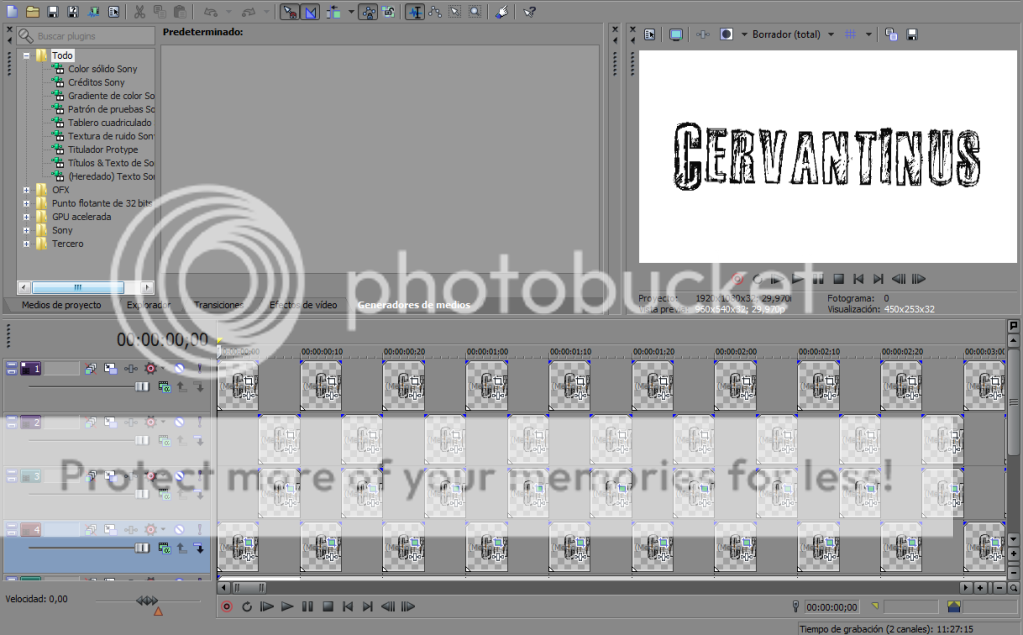Switch to the Explorador tab
This screenshot has width=1023, height=635.
point(149,305)
